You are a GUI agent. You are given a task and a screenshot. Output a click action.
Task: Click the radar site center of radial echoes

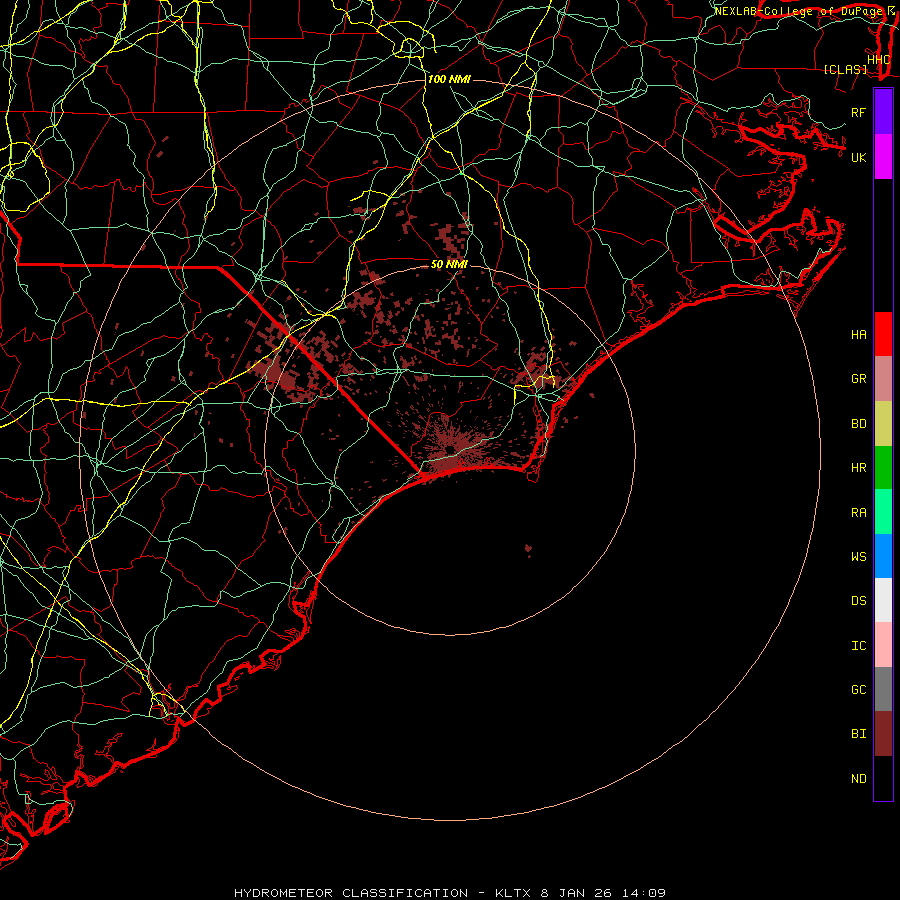click(449, 449)
